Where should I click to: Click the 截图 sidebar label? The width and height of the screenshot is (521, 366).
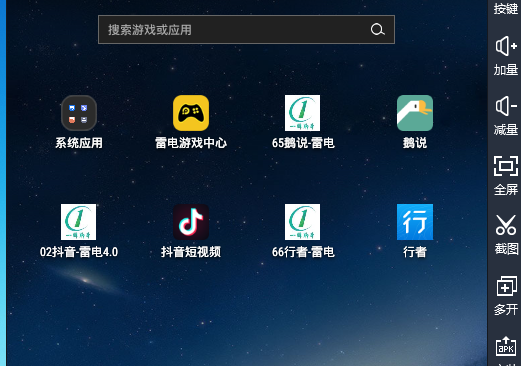point(506,249)
